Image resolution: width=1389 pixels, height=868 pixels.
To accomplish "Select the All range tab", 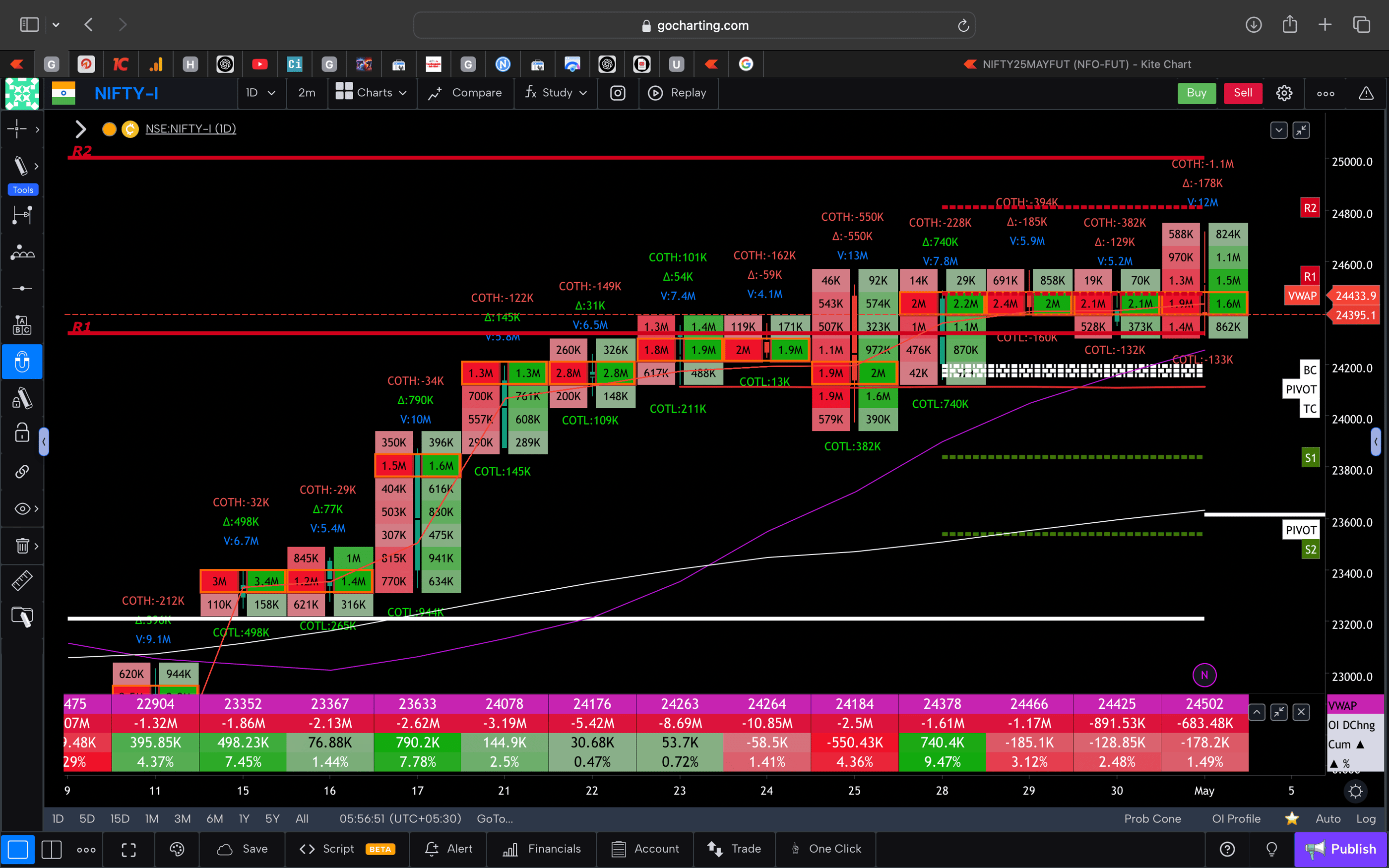I will tap(302, 818).
